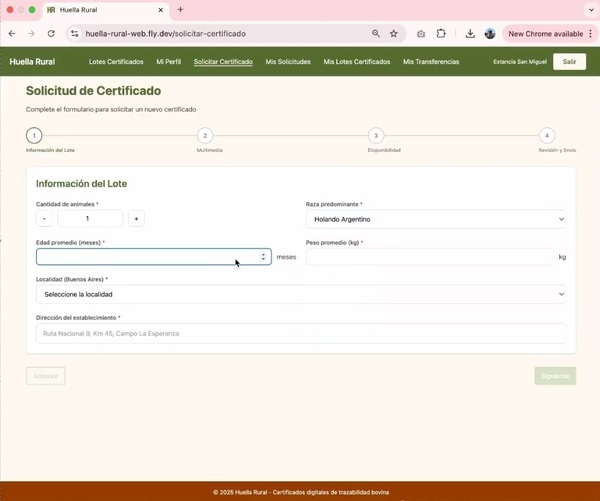
Task: Open the Raza predominante dropdown
Action: [x=436, y=219]
